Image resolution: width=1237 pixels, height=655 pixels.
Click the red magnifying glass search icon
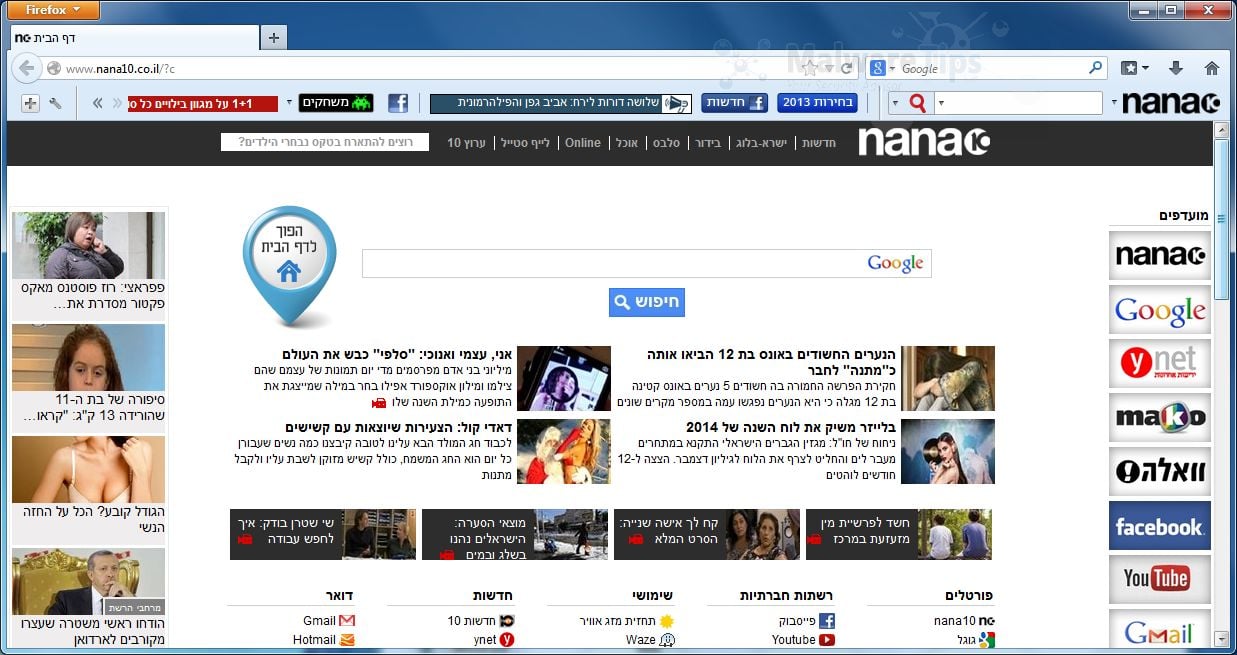pyautogui.click(x=918, y=102)
